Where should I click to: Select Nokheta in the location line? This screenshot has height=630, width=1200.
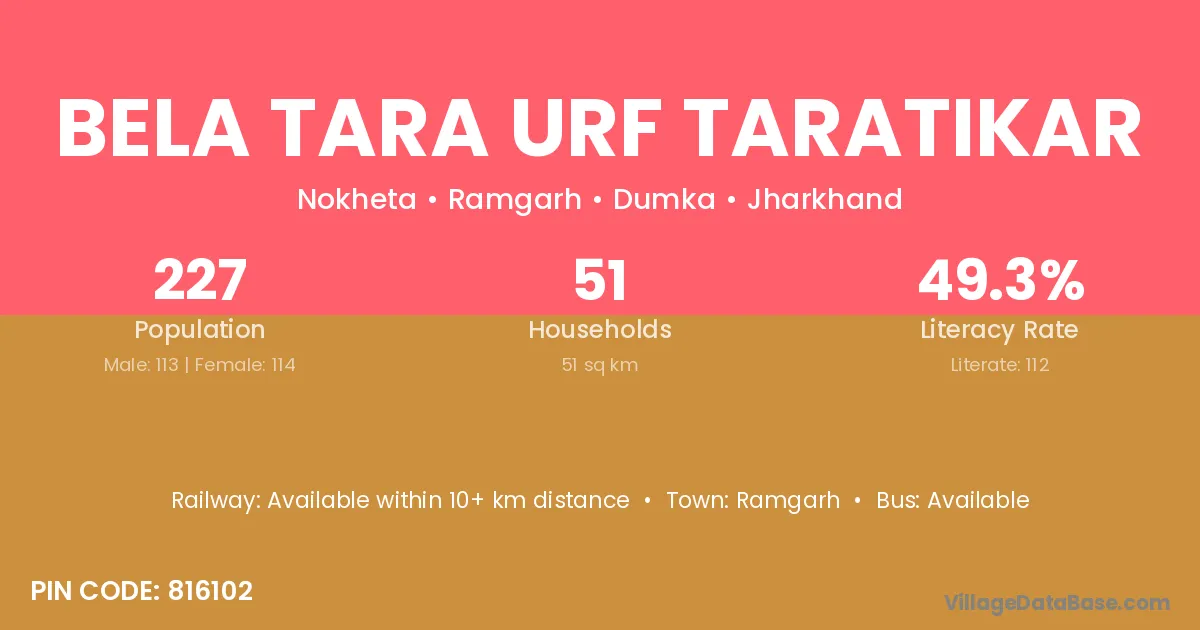[x=356, y=199]
